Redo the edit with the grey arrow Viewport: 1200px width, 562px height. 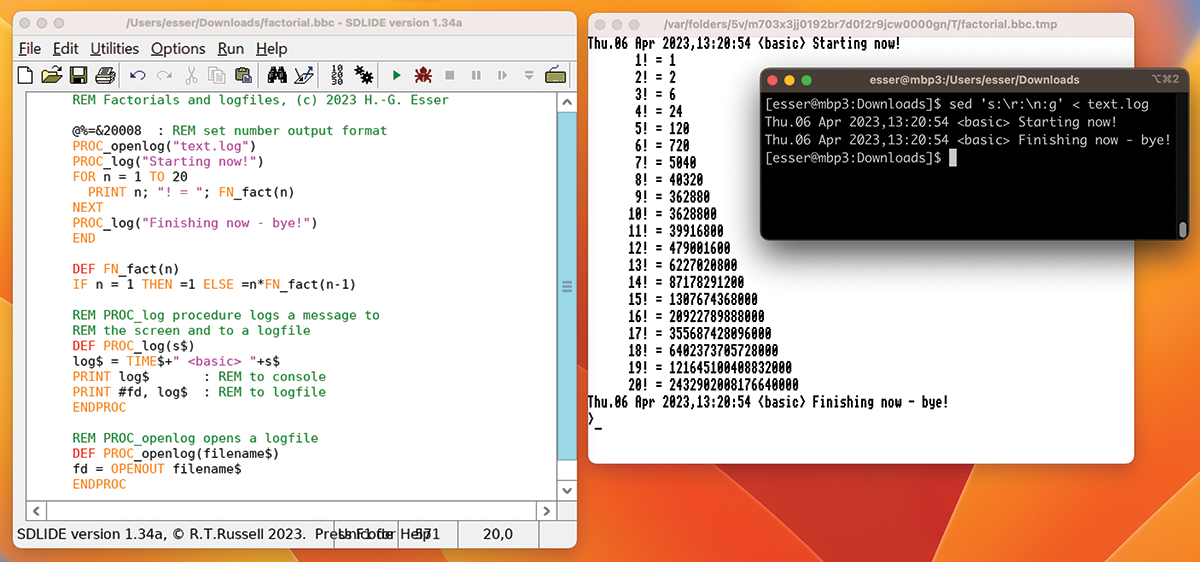click(x=164, y=75)
